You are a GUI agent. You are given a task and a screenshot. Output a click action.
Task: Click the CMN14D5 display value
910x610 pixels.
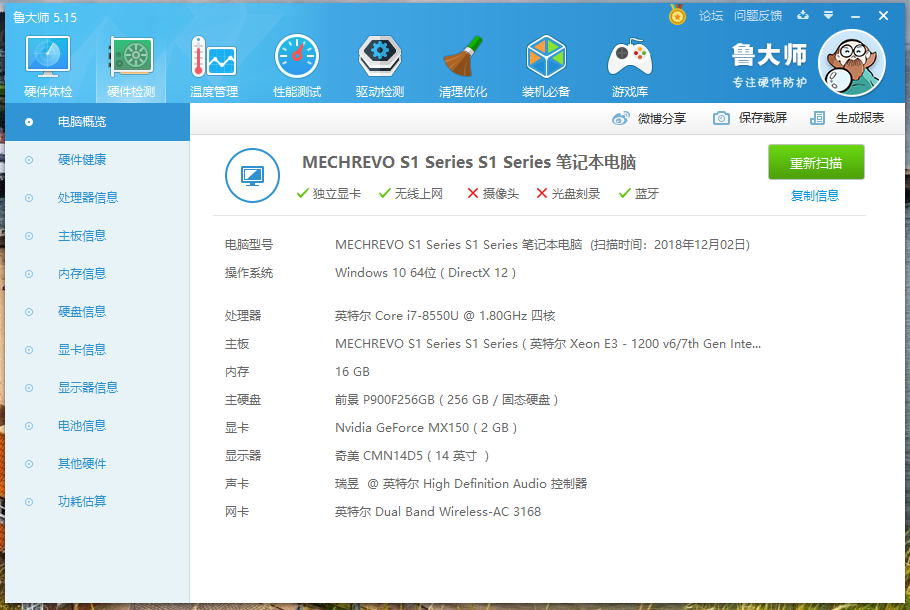(x=412, y=456)
